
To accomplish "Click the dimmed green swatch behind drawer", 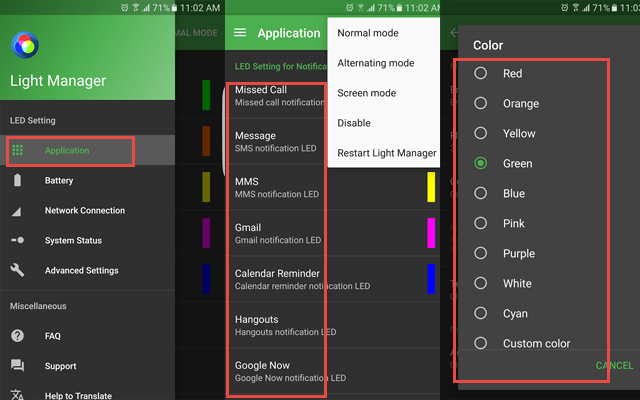I will [207, 95].
